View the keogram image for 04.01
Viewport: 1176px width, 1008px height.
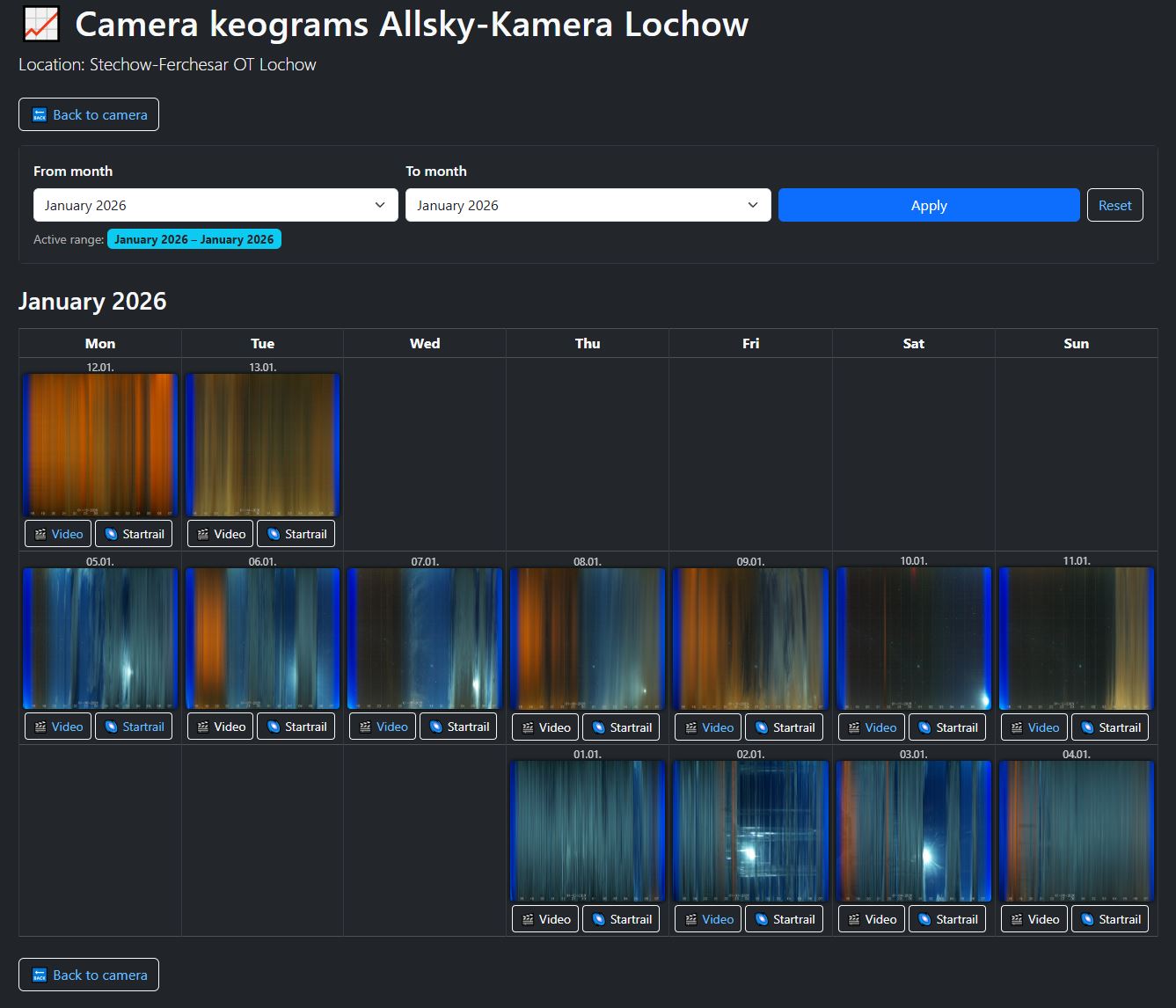(1076, 829)
